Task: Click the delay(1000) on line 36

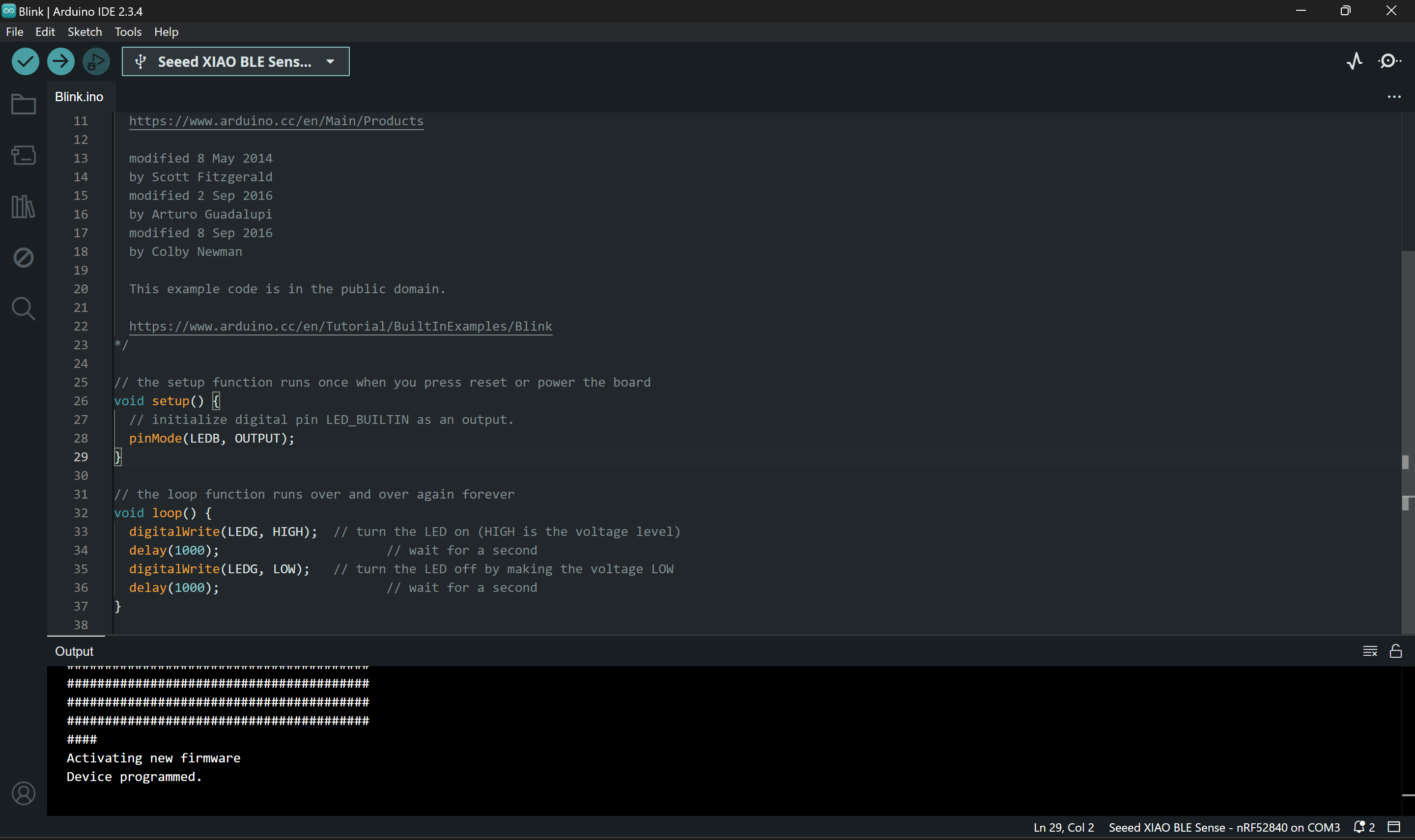Action: 174,588
